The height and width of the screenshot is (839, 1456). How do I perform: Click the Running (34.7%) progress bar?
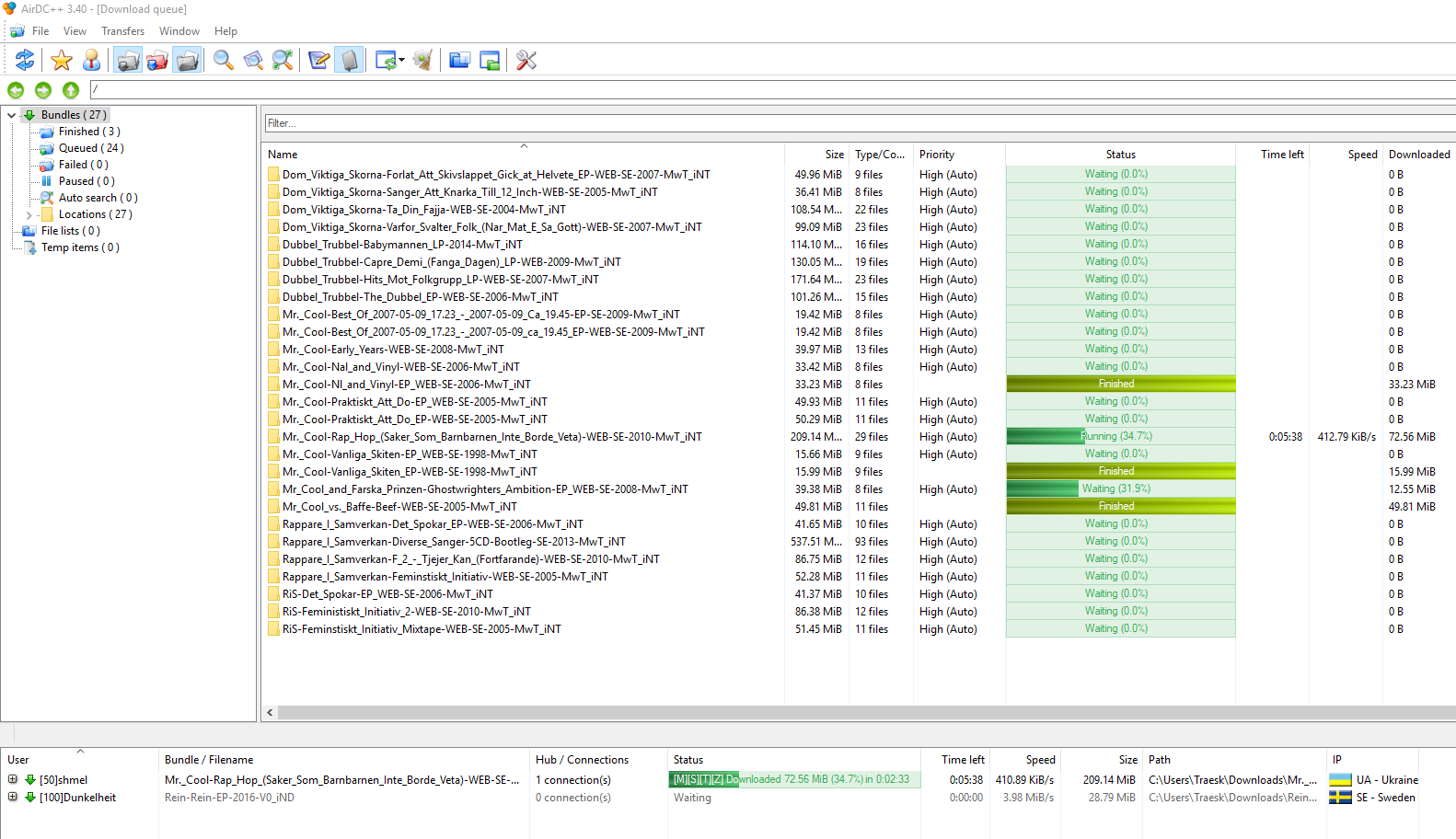1120,436
